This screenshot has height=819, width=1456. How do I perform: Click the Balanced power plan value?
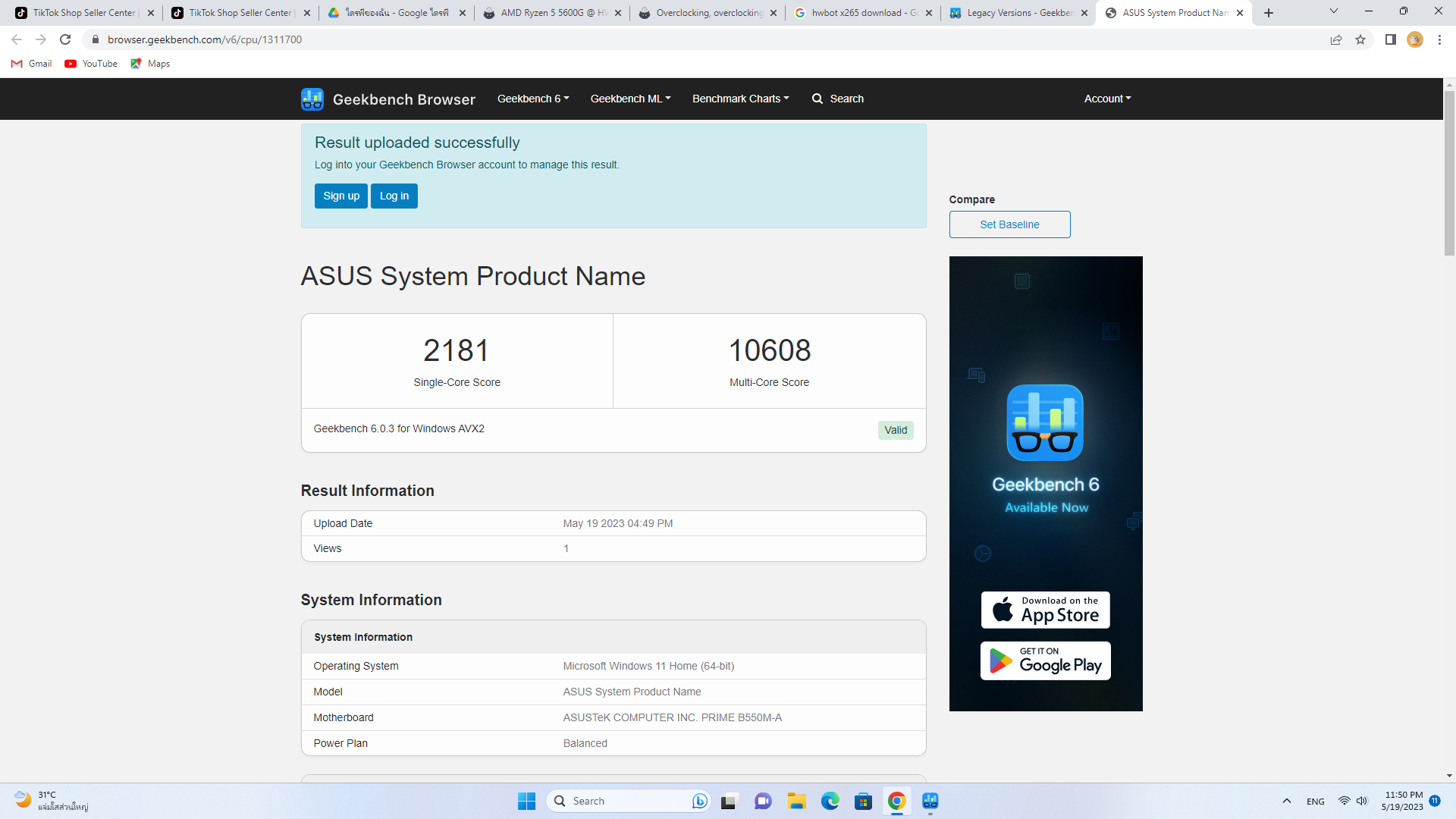585,743
